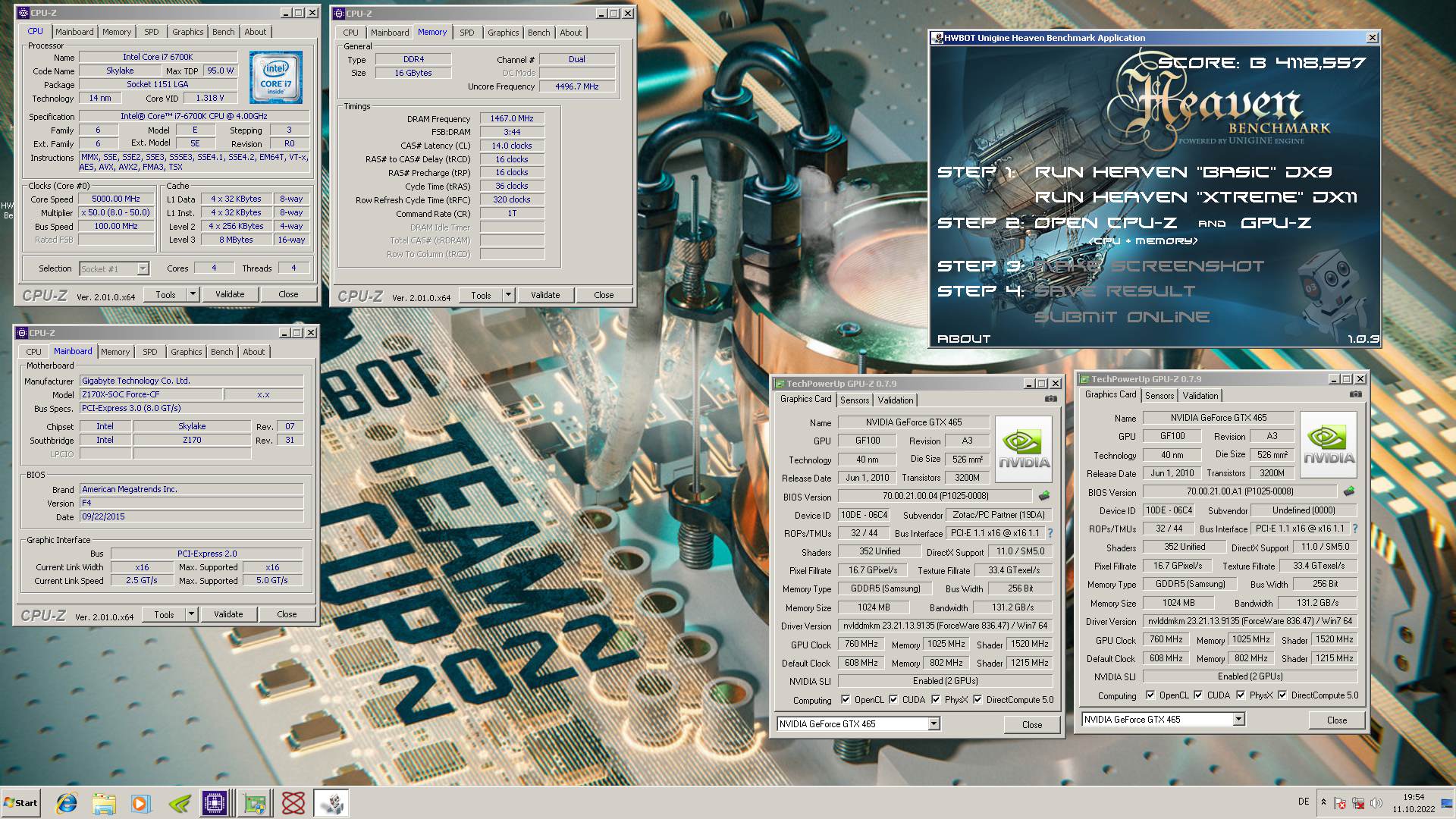The width and height of the screenshot is (1456, 819).
Task: Switch to Bench tab in CPU-Z CPU window
Action: click(223, 32)
